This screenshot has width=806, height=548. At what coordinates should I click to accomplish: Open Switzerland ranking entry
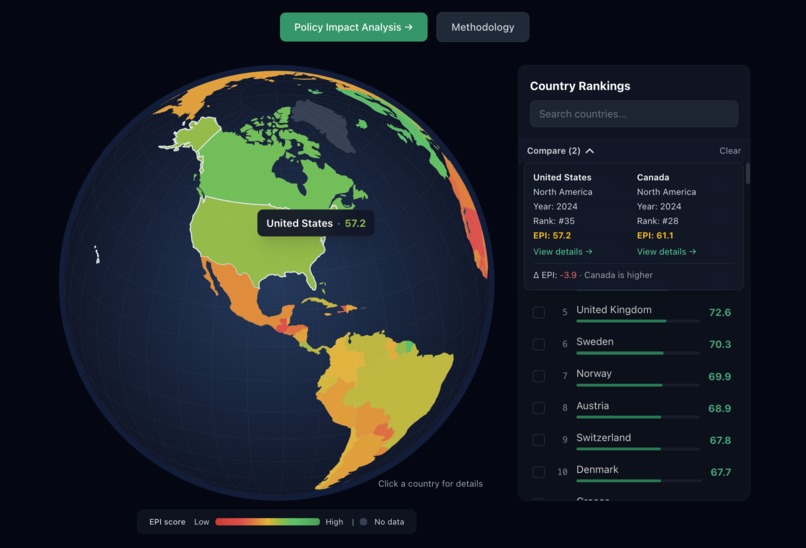click(603, 437)
